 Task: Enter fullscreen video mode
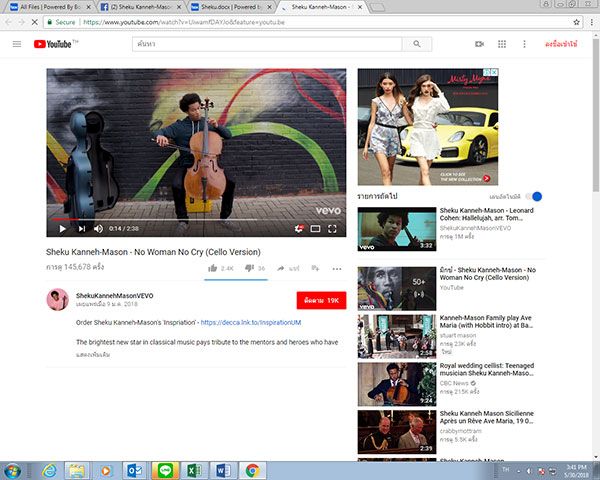(x=334, y=229)
